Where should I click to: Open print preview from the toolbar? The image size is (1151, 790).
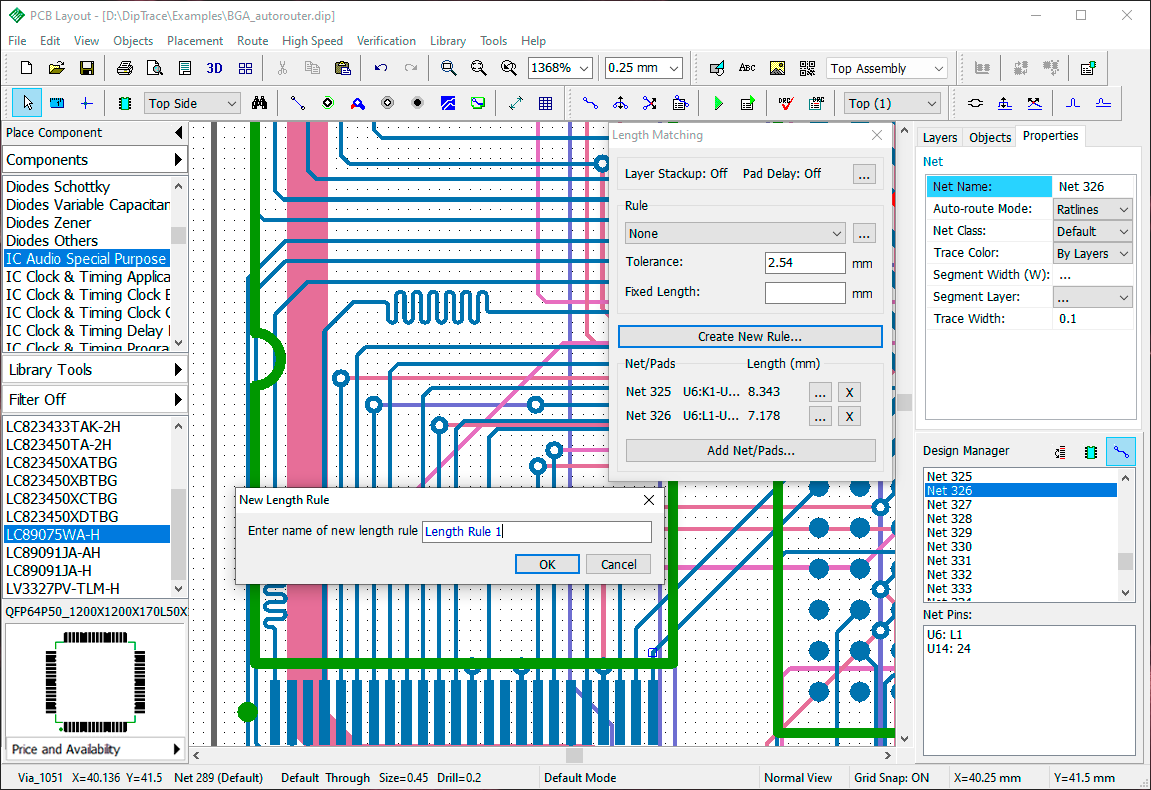coord(155,68)
